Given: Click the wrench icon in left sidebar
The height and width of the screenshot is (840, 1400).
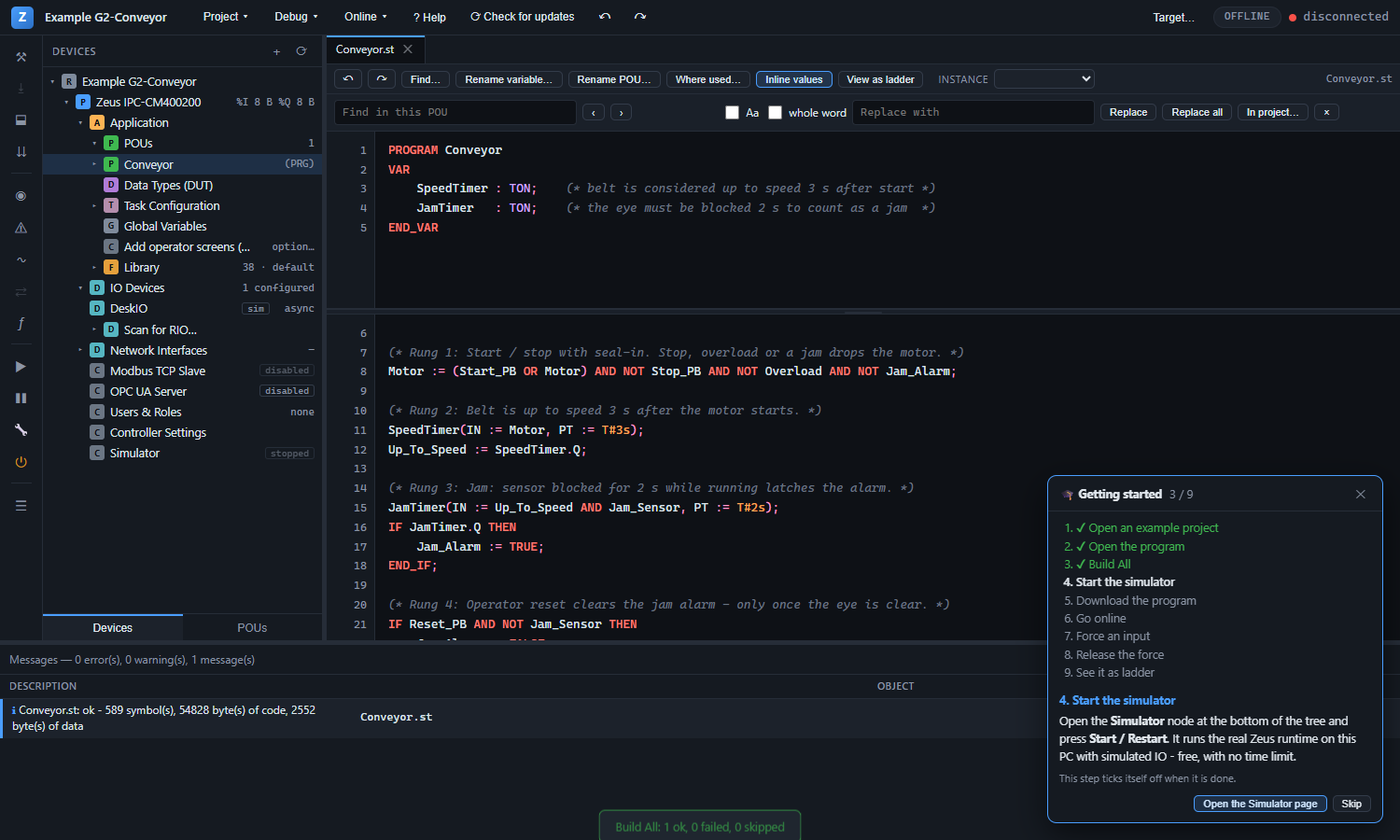Looking at the screenshot, I should 21,430.
